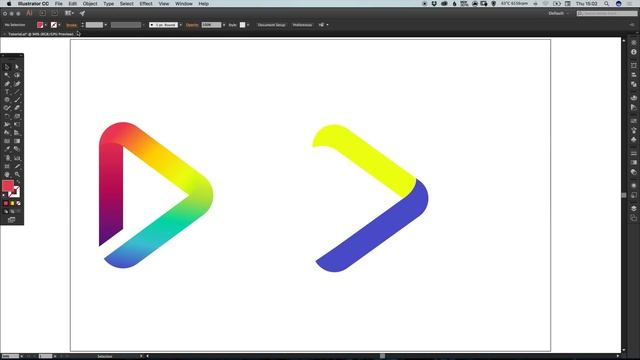Select the Selection tool arrow
The image size is (640, 360).
click(7, 67)
